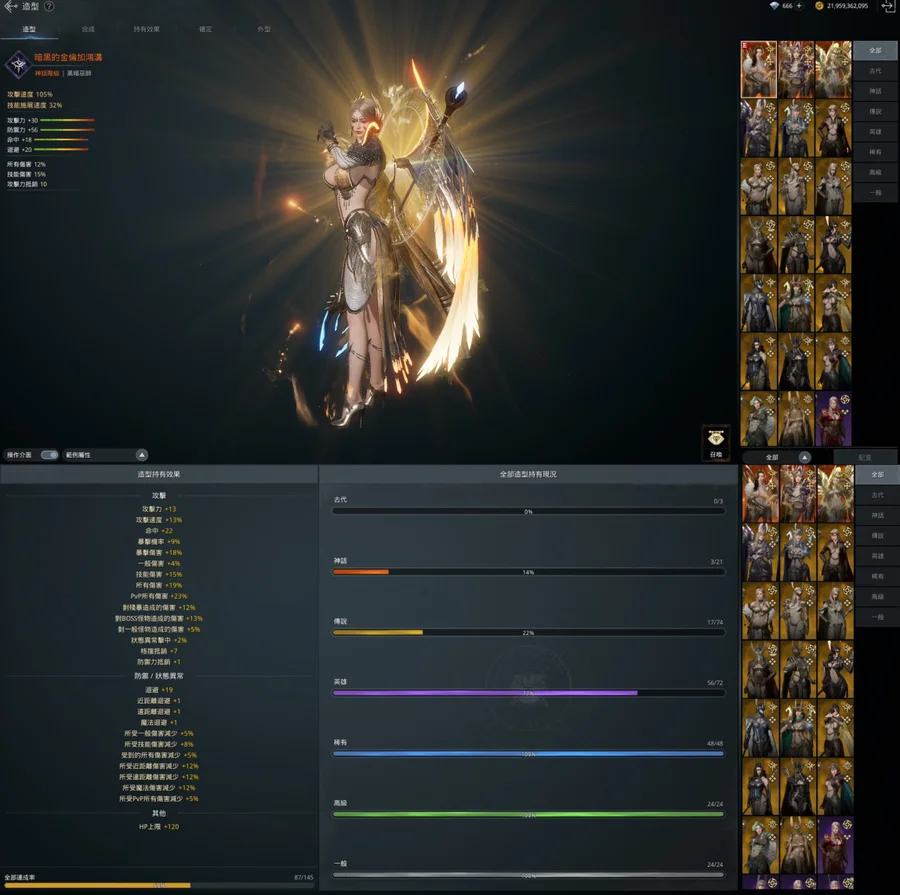
Task: Filter lower card list by 稀有
Action: 878,576
